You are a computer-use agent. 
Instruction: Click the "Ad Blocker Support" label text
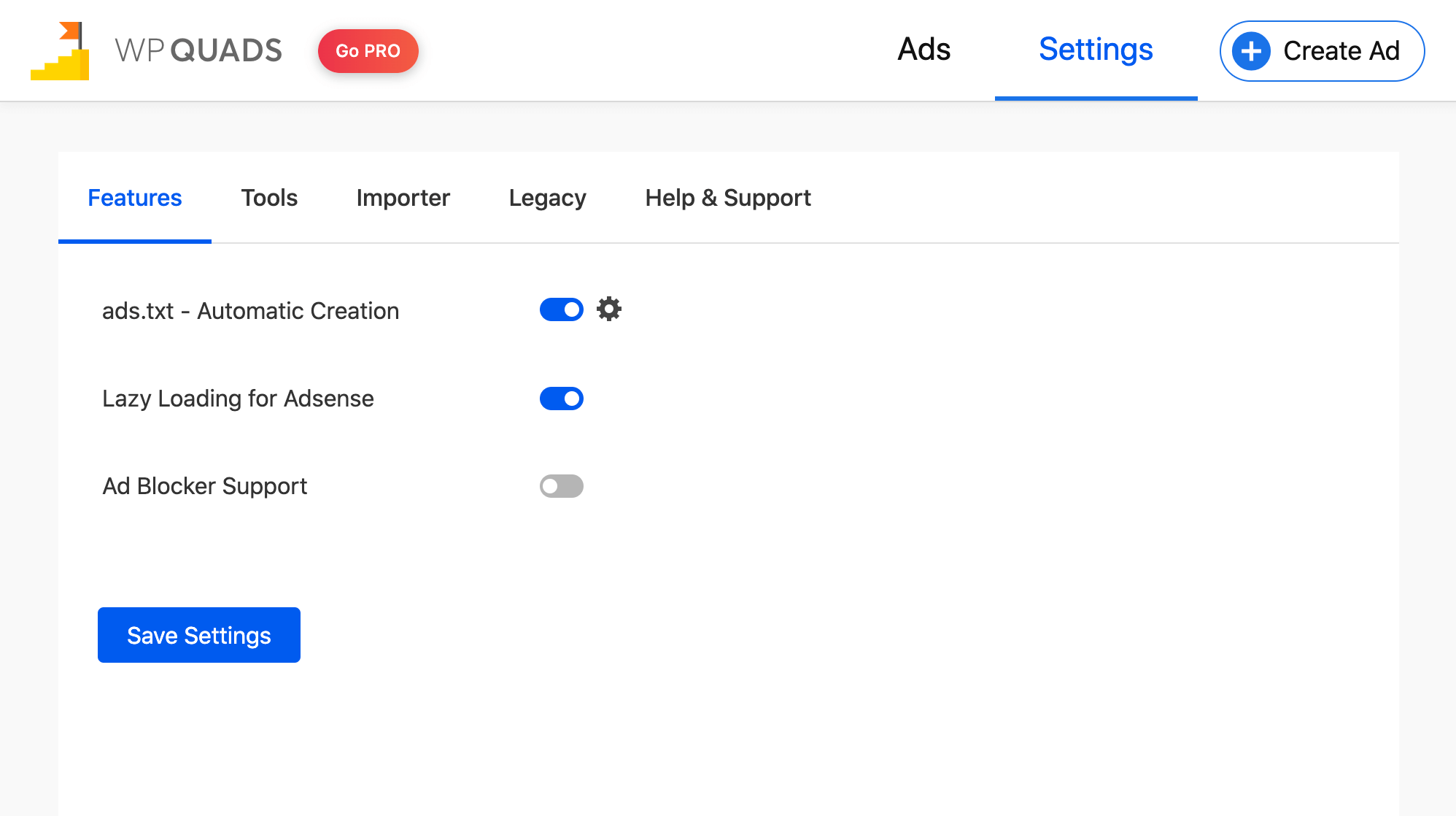pos(205,486)
